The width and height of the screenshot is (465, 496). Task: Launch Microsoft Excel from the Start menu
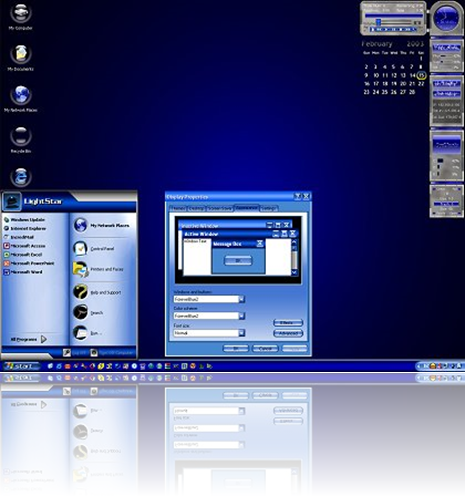click(x=23, y=254)
